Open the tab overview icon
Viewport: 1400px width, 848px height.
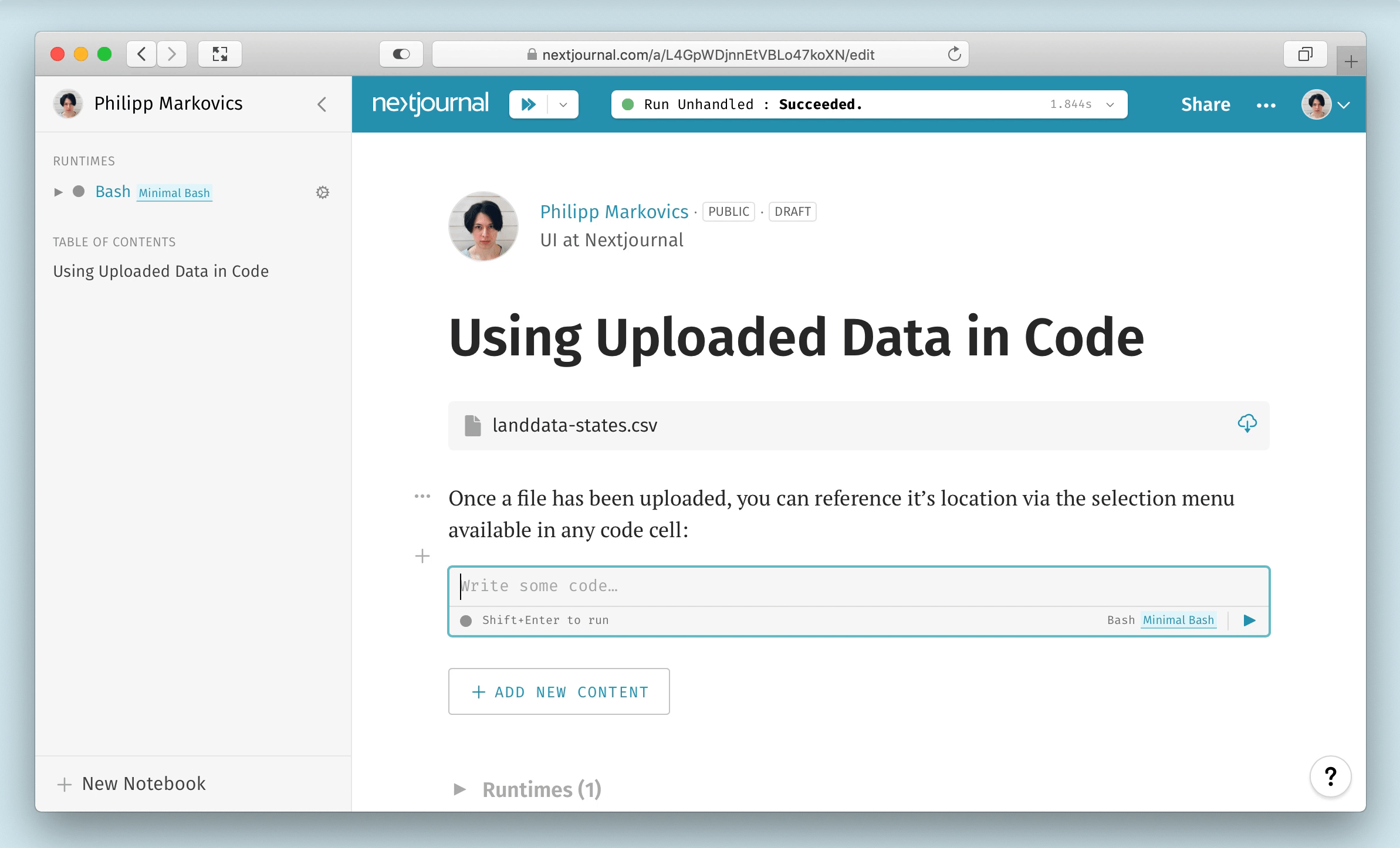click(1305, 55)
